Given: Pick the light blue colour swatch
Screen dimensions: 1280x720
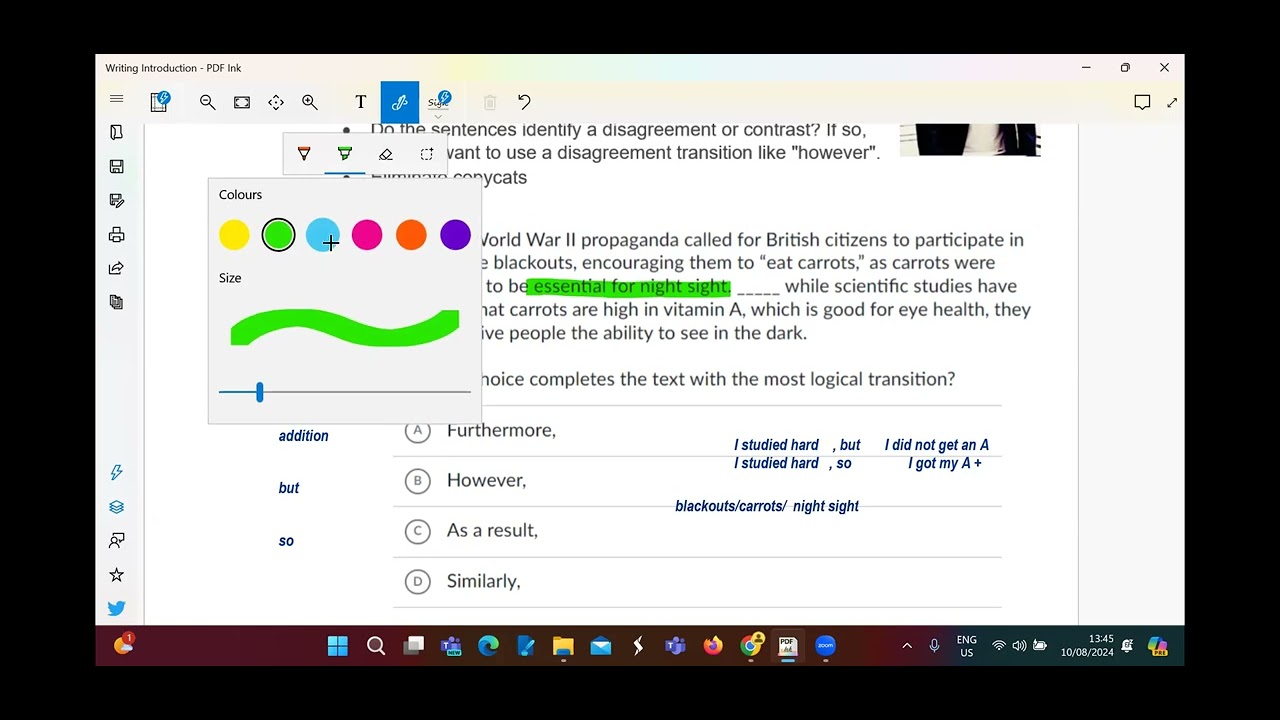Looking at the screenshot, I should pos(322,235).
